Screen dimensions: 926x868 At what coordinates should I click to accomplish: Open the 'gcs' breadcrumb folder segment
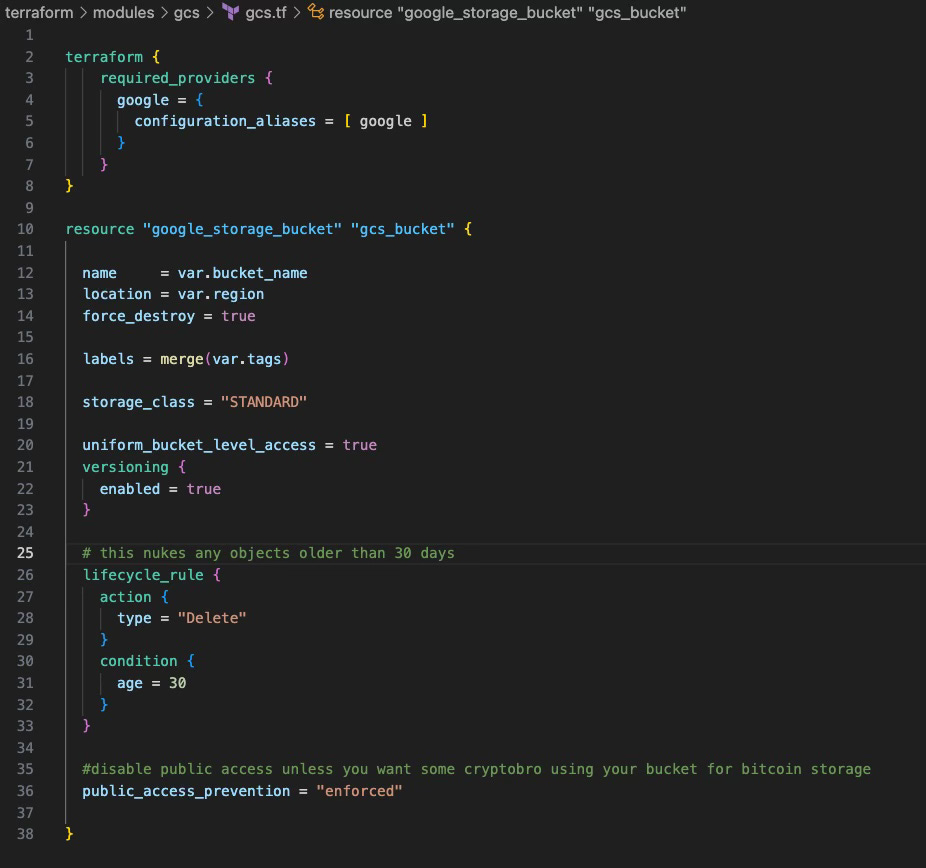point(187,12)
